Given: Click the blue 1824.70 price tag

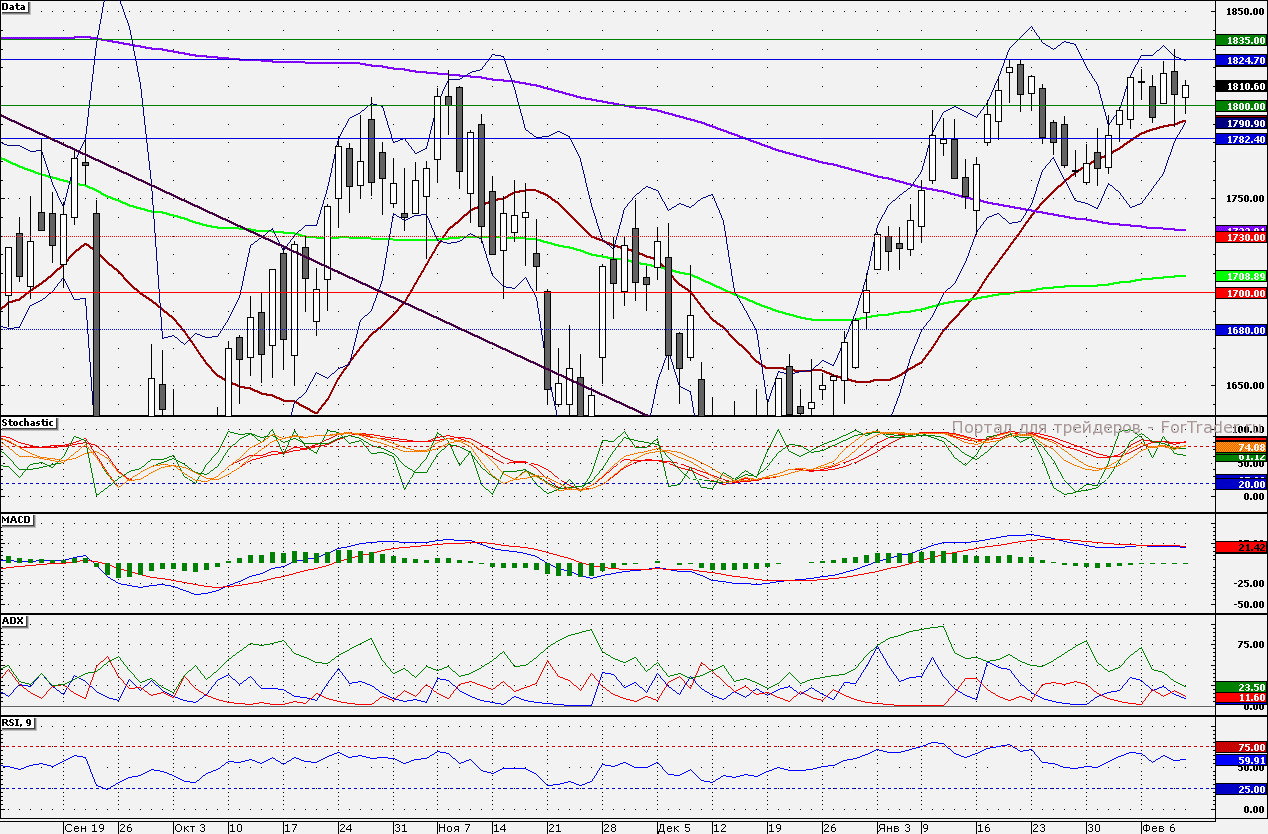Looking at the screenshot, I should [1239, 61].
